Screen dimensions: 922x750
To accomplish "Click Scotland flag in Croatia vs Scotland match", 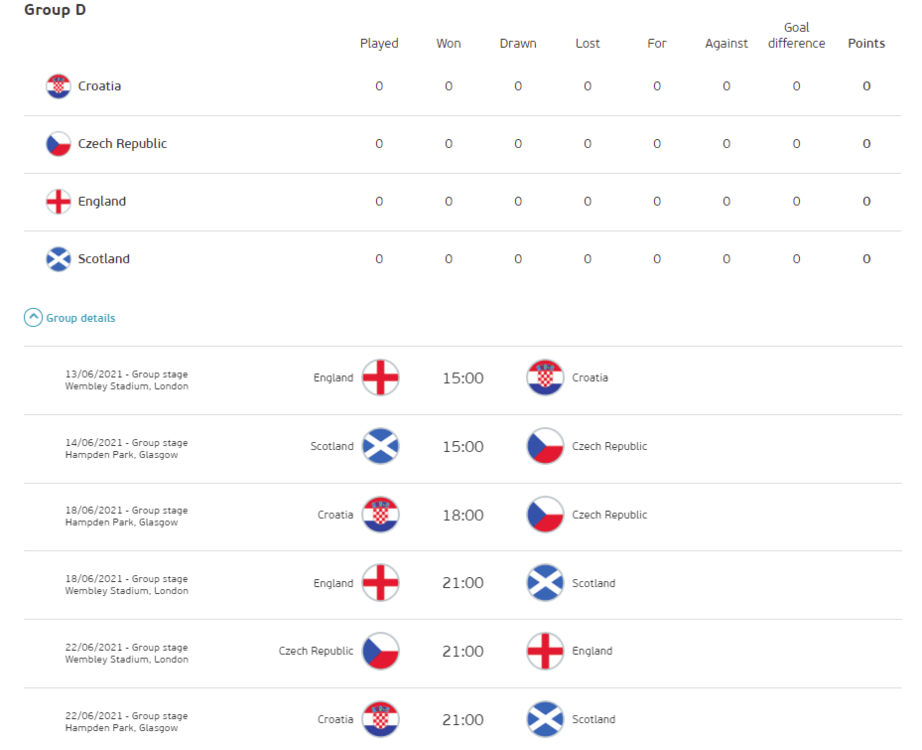I will click(x=545, y=719).
